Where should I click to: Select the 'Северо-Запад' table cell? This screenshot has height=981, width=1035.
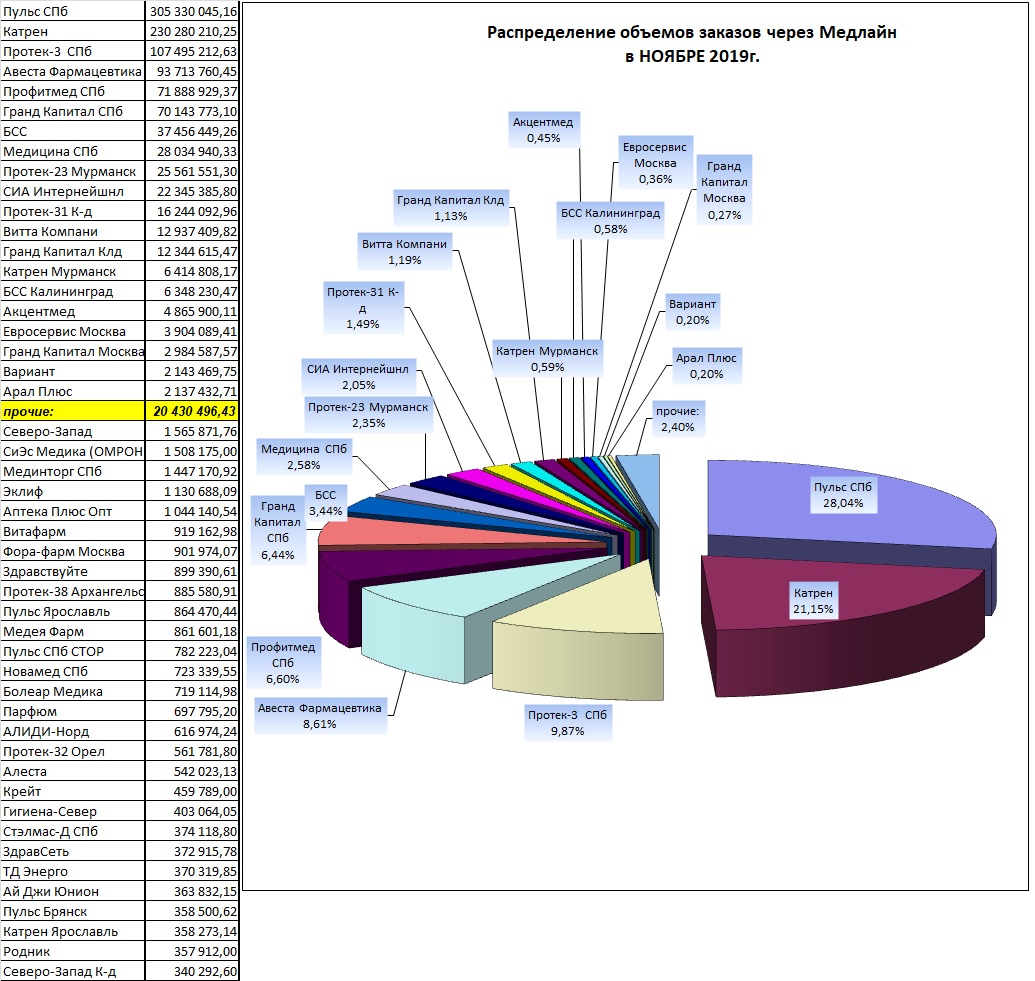(x=72, y=431)
